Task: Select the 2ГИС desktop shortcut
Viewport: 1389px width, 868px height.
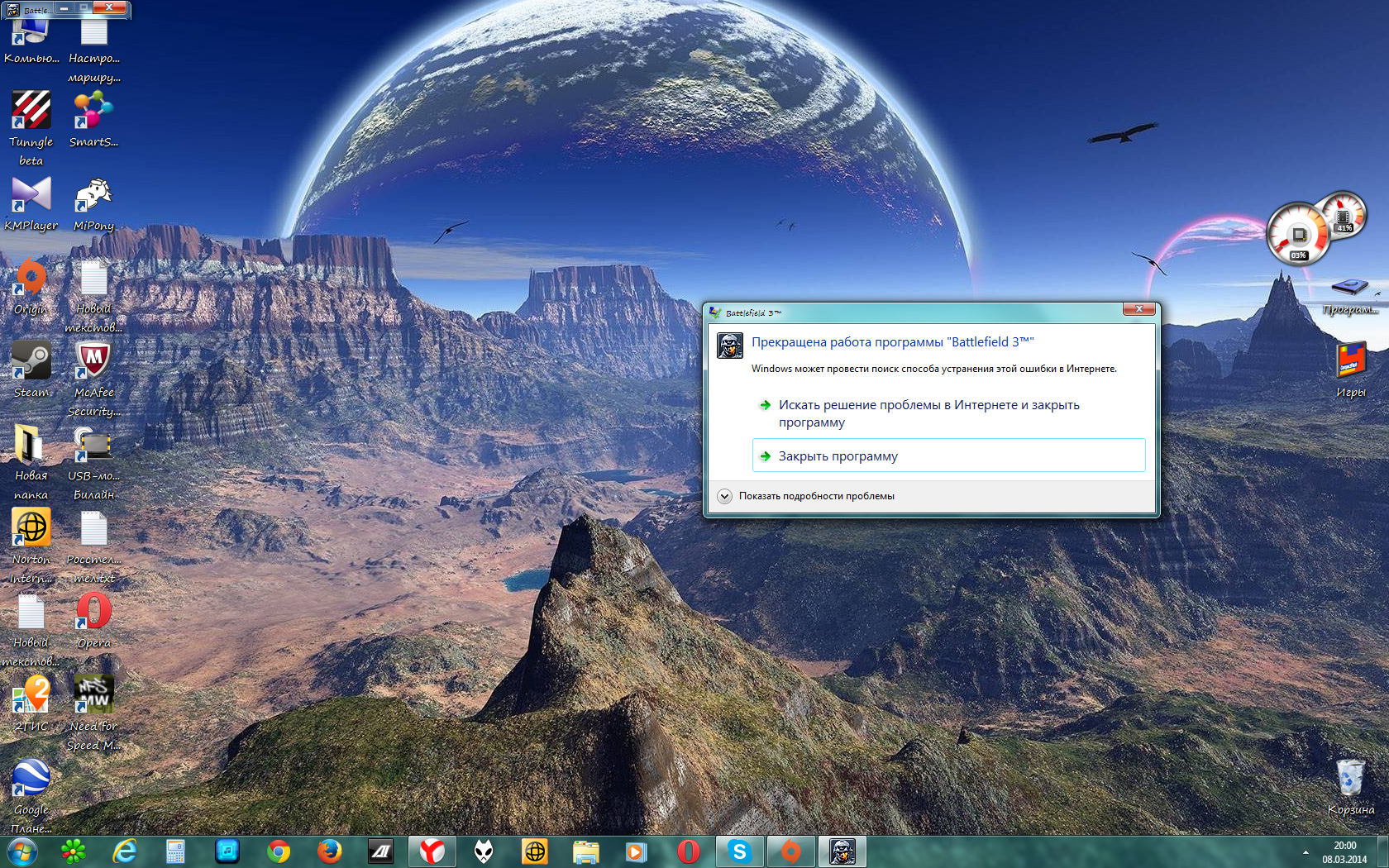Action: click(31, 704)
